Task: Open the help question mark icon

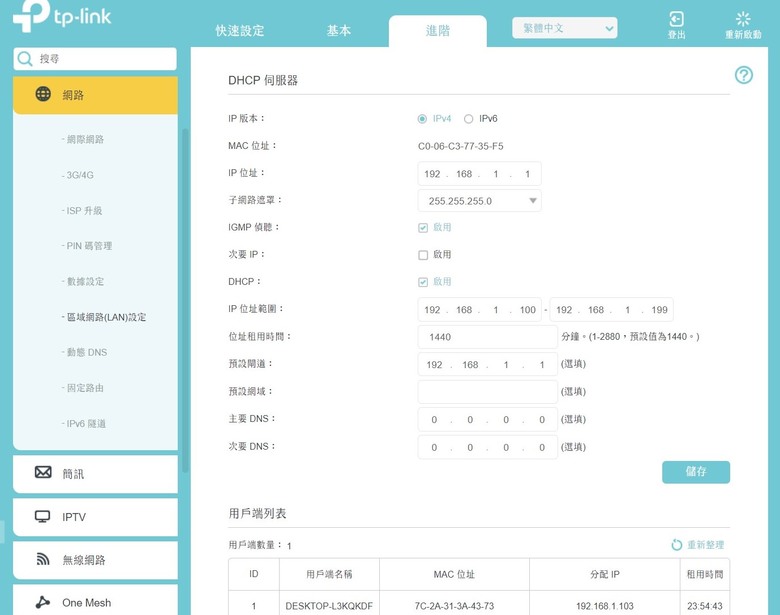Action: (x=744, y=75)
